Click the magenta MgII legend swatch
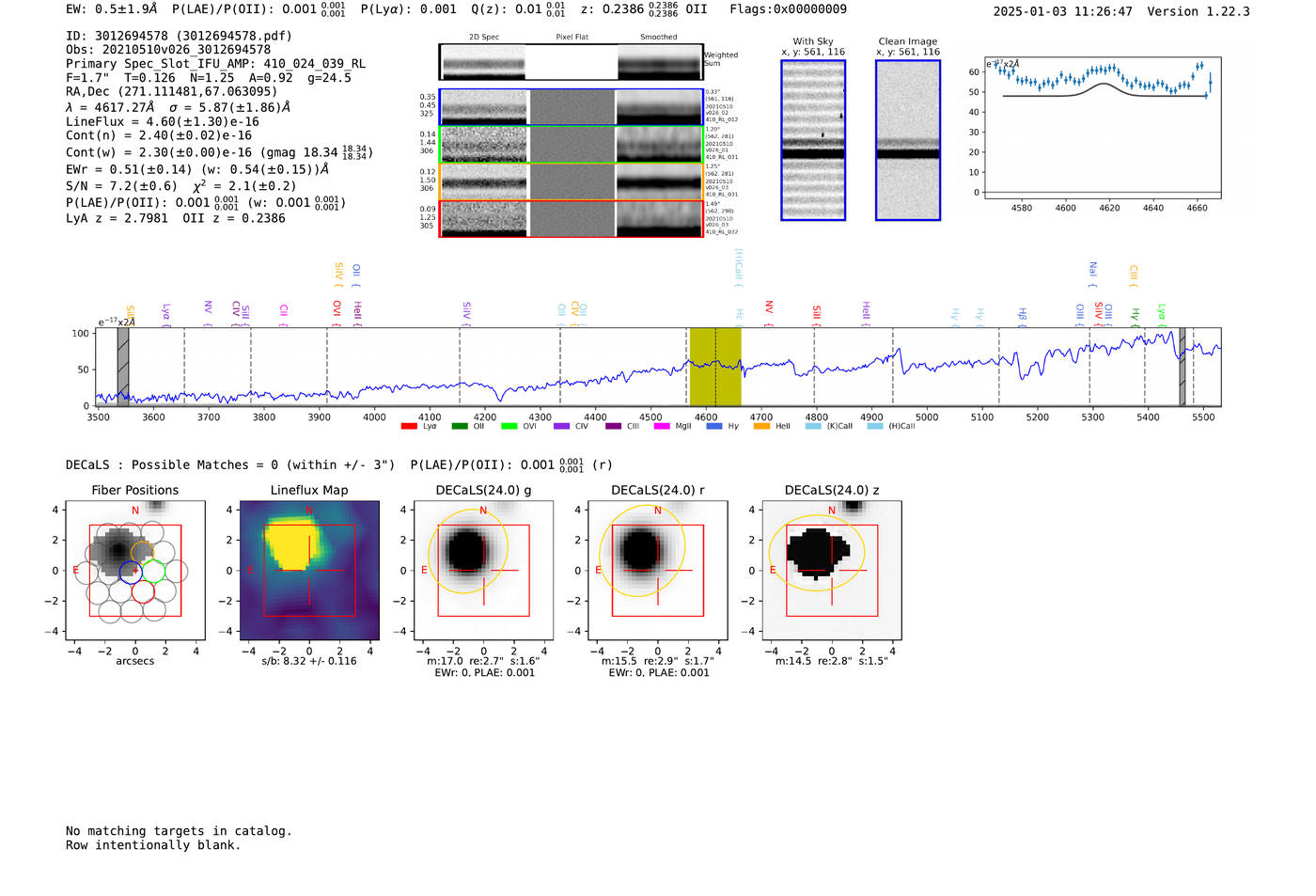This screenshot has width=1316, height=896. [x=662, y=426]
